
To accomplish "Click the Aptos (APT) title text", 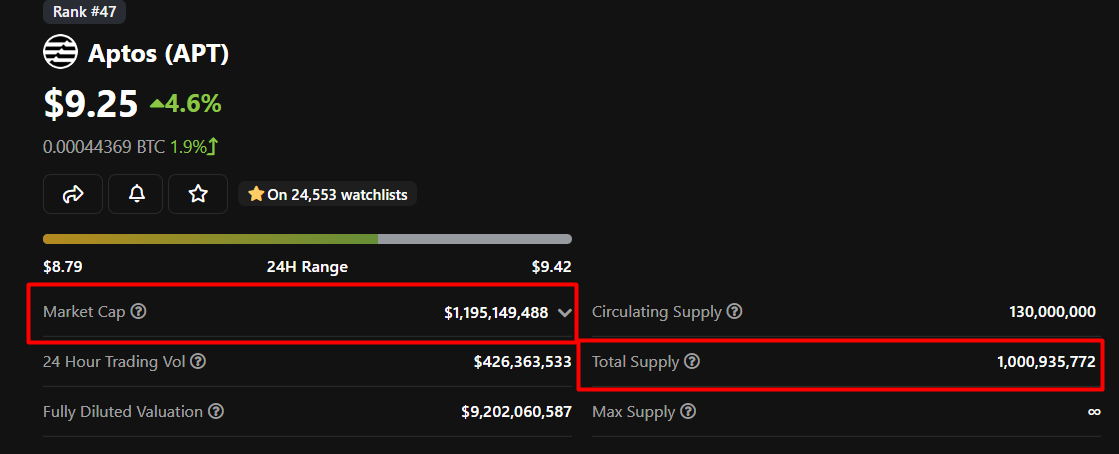I will tap(158, 53).
